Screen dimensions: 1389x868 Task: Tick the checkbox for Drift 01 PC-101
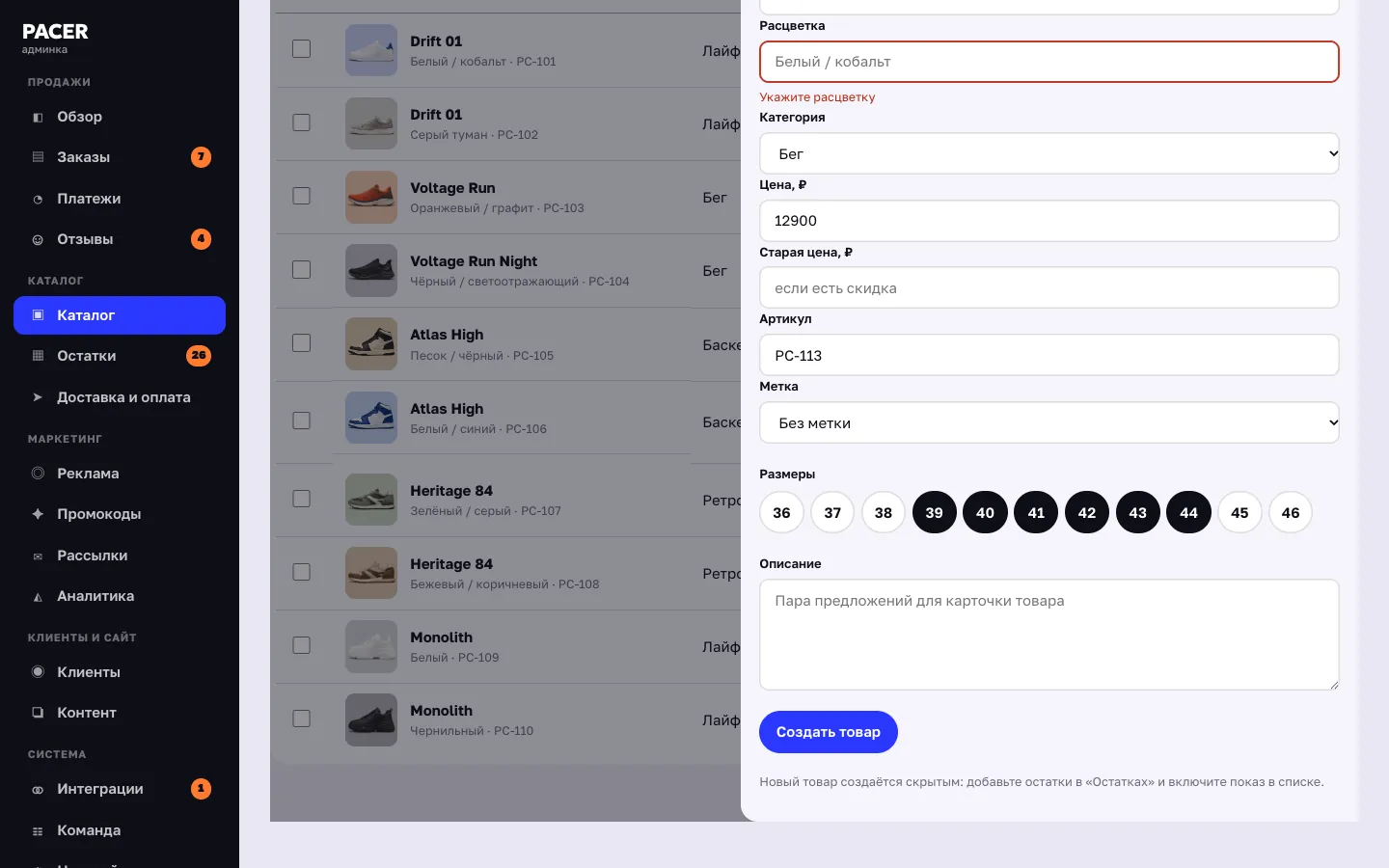click(x=301, y=49)
